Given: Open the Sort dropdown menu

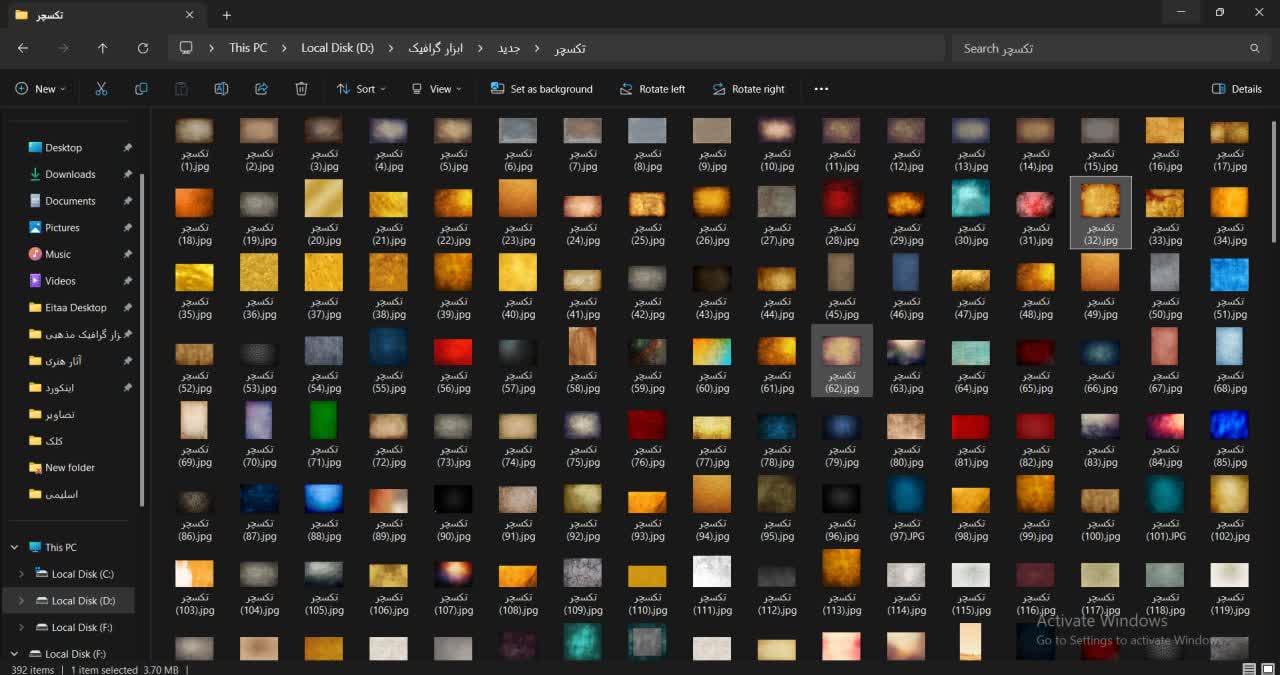Looking at the screenshot, I should (356, 89).
